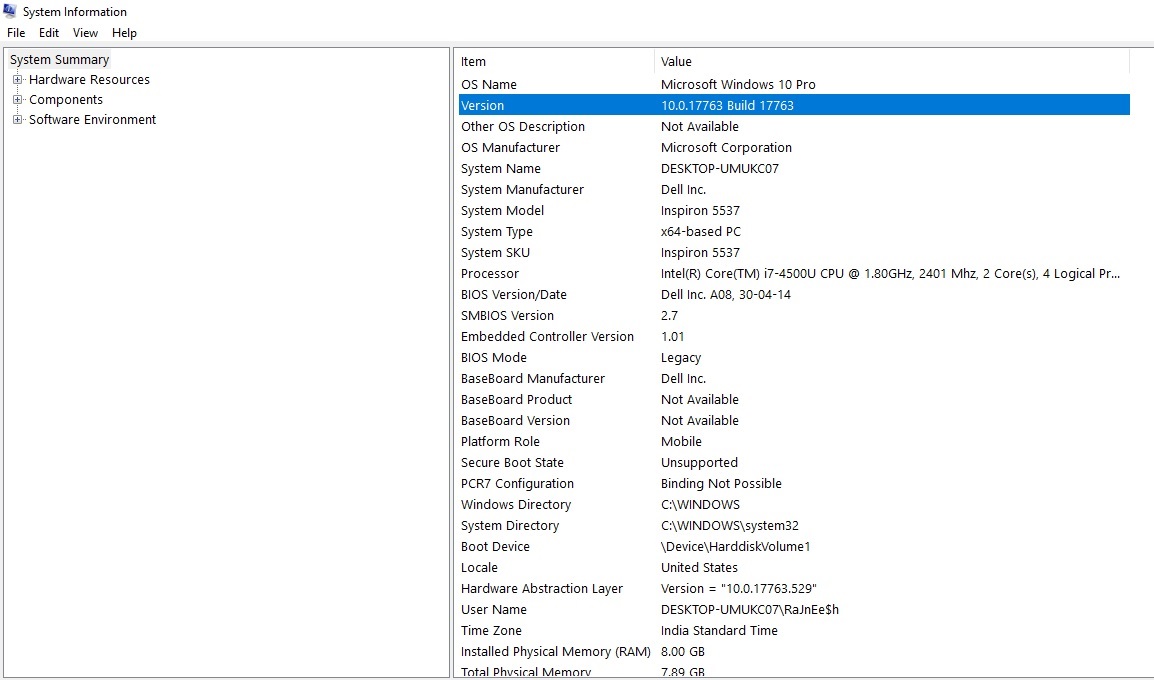Click the value Binding Not Possible
The height and width of the screenshot is (680, 1154).
[x=721, y=484]
